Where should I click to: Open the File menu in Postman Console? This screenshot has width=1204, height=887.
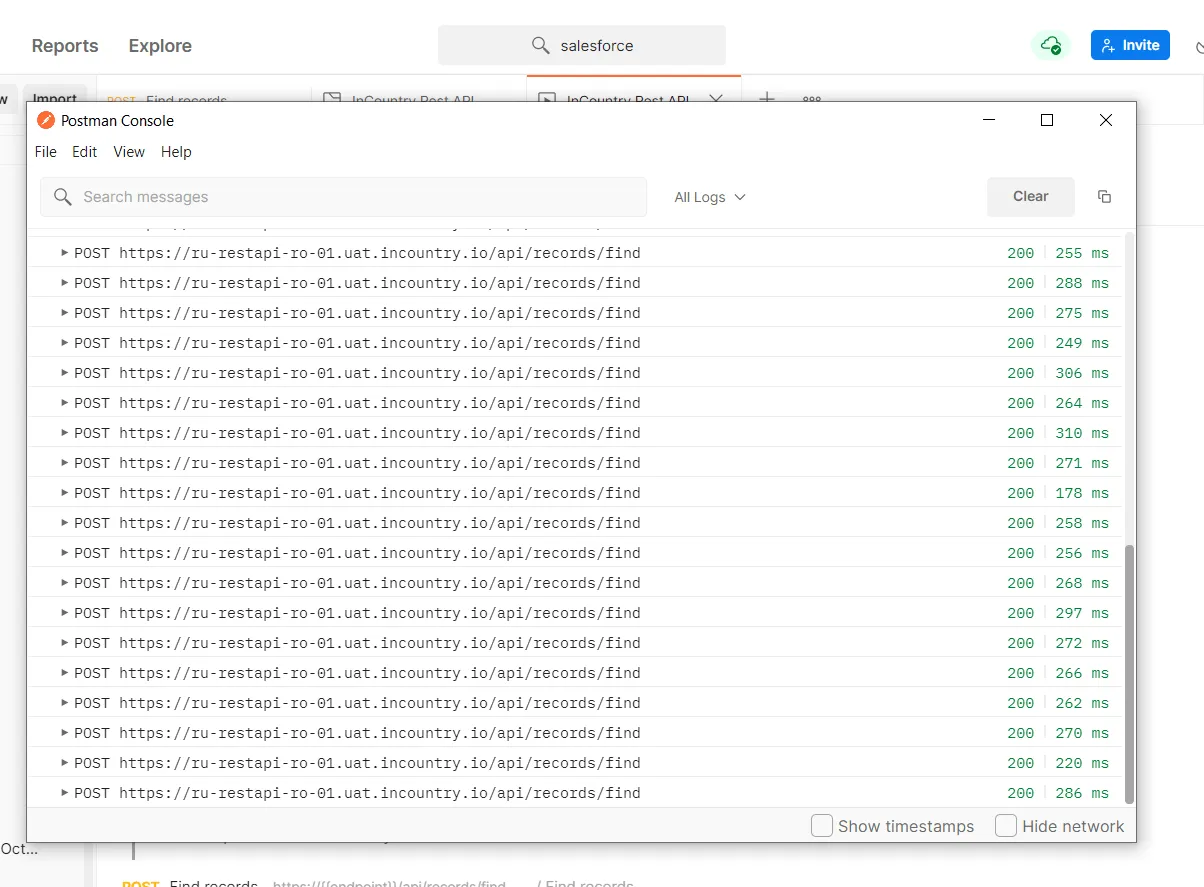(45, 152)
